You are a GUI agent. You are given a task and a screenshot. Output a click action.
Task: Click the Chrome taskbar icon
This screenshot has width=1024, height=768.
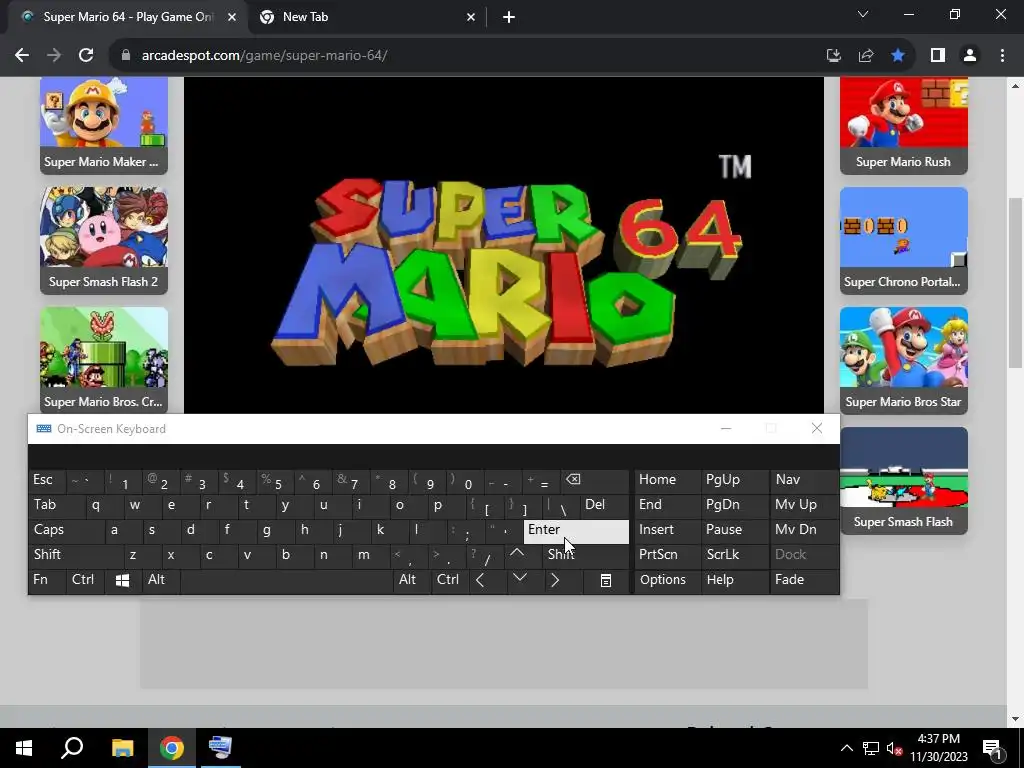(172, 748)
